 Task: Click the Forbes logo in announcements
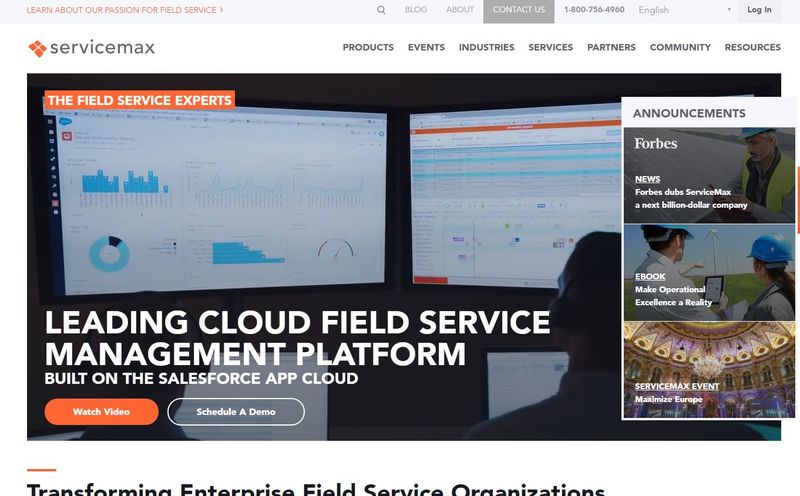(x=656, y=143)
